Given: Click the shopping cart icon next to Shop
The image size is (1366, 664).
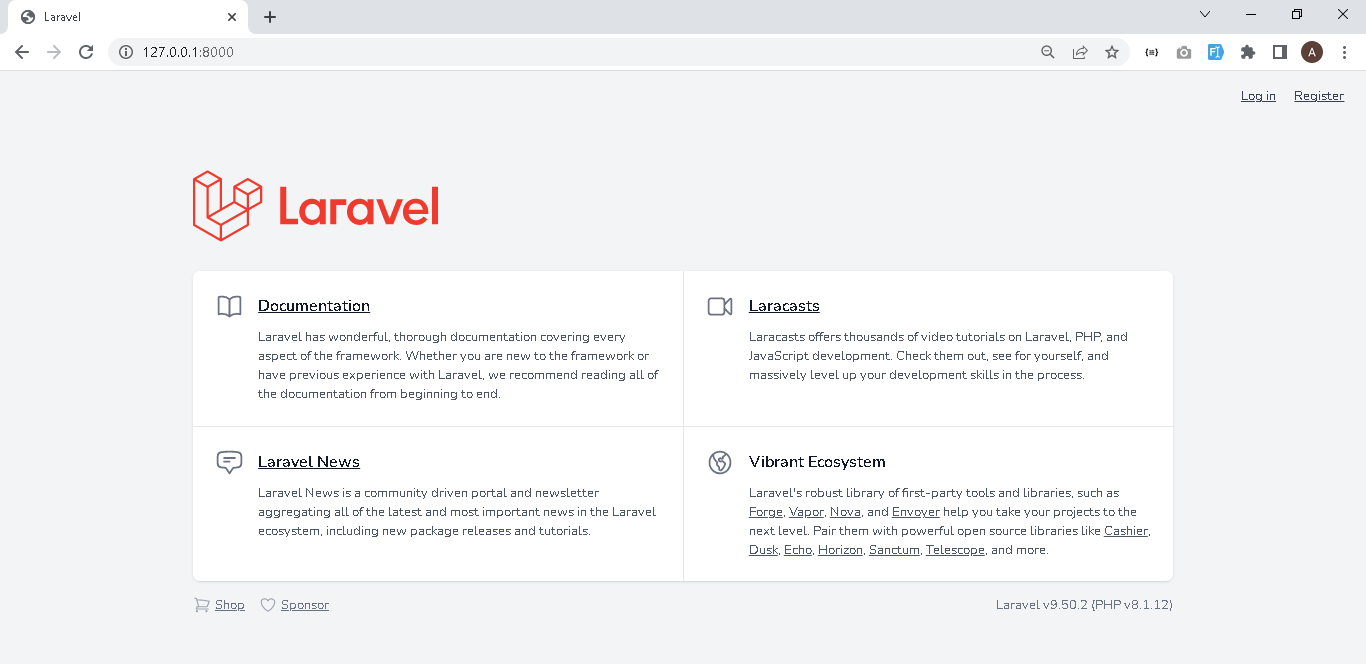Looking at the screenshot, I should (x=202, y=604).
